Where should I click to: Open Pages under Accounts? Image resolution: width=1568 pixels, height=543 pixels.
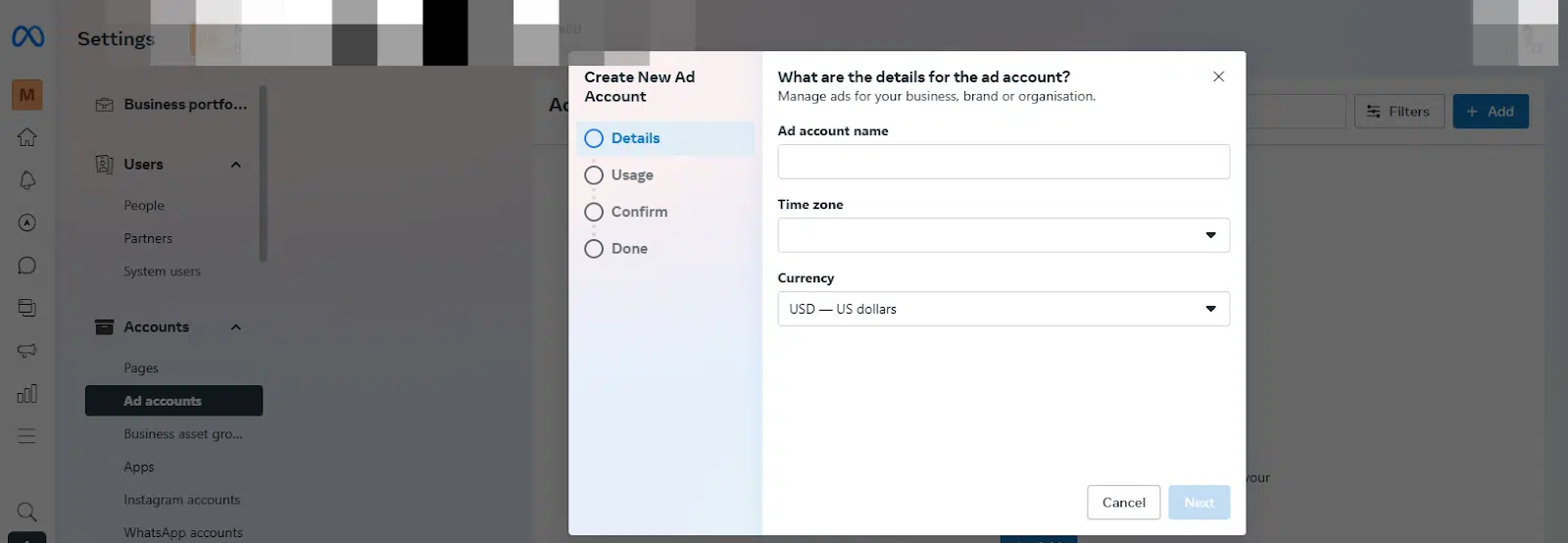[141, 369]
